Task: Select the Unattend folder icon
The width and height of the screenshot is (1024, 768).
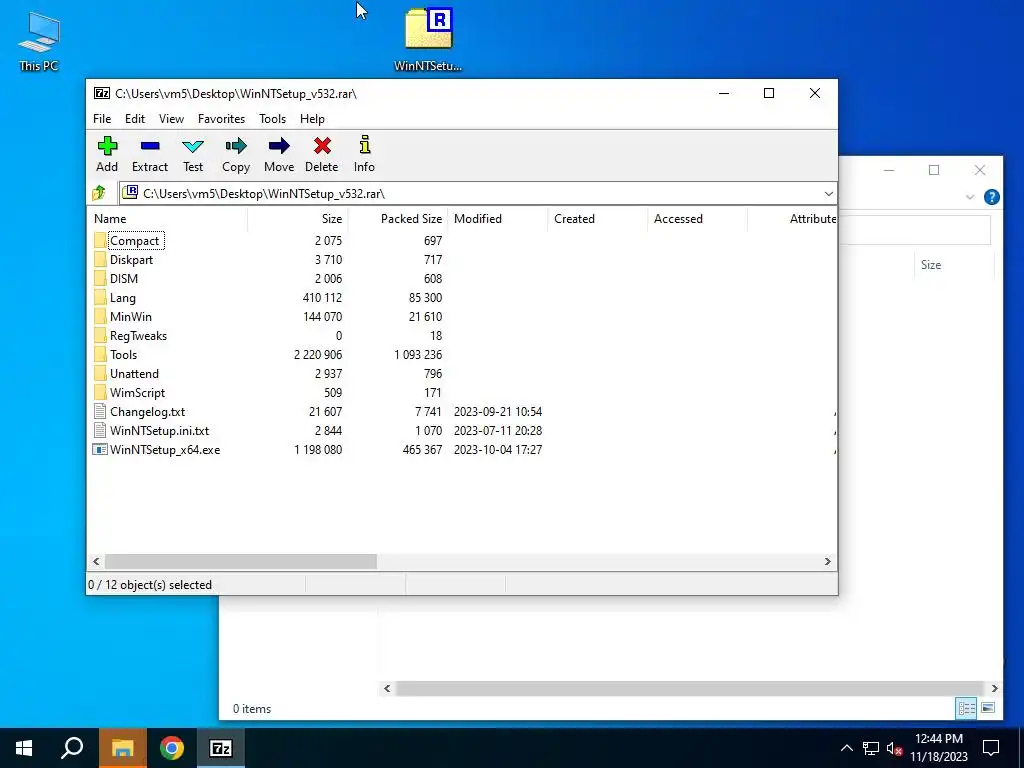Action: point(100,373)
